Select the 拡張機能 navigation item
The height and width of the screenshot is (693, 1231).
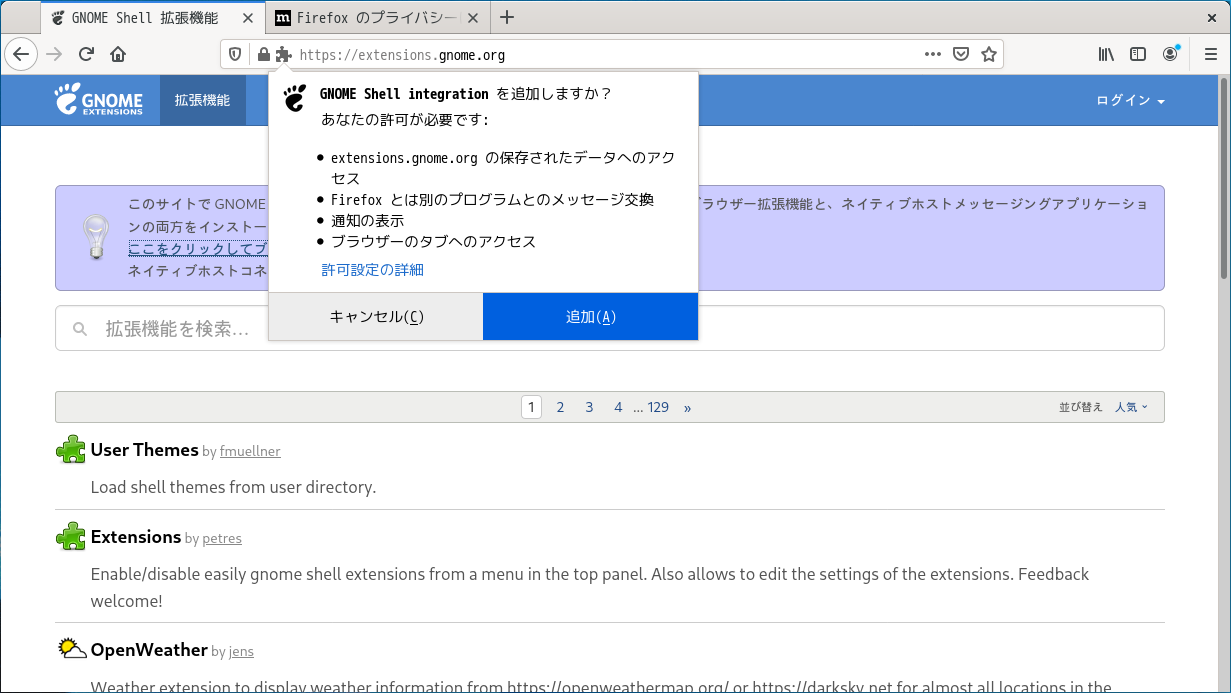tap(202, 100)
